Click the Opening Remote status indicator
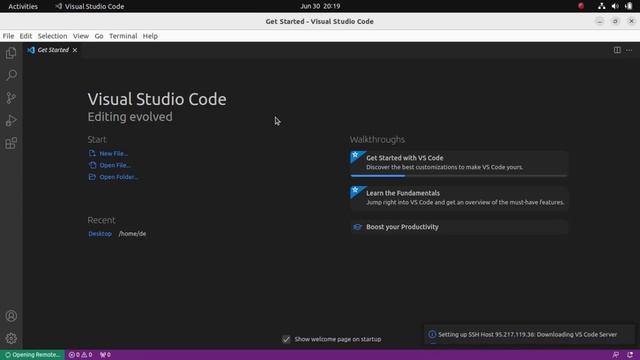The width and height of the screenshot is (640, 360). point(32,355)
